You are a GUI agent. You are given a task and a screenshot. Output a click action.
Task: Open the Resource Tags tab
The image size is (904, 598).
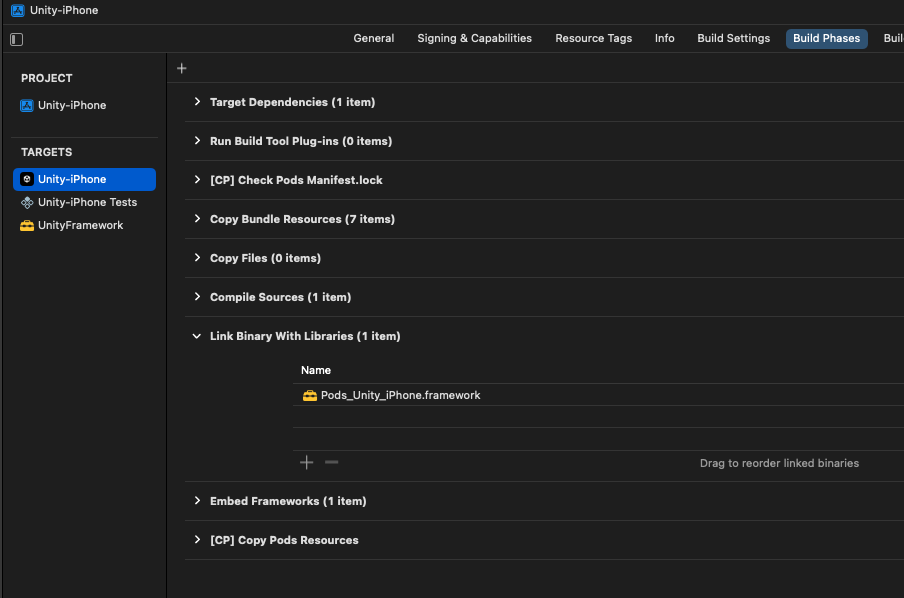tap(593, 39)
